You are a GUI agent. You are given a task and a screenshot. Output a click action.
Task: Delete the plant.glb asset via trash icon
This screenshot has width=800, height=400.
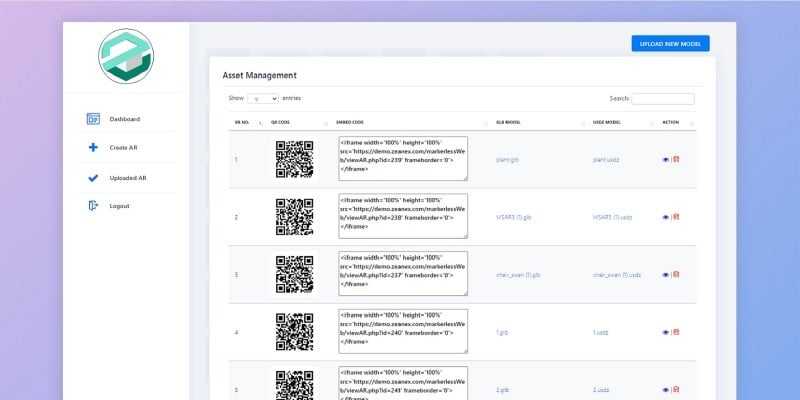click(x=676, y=159)
